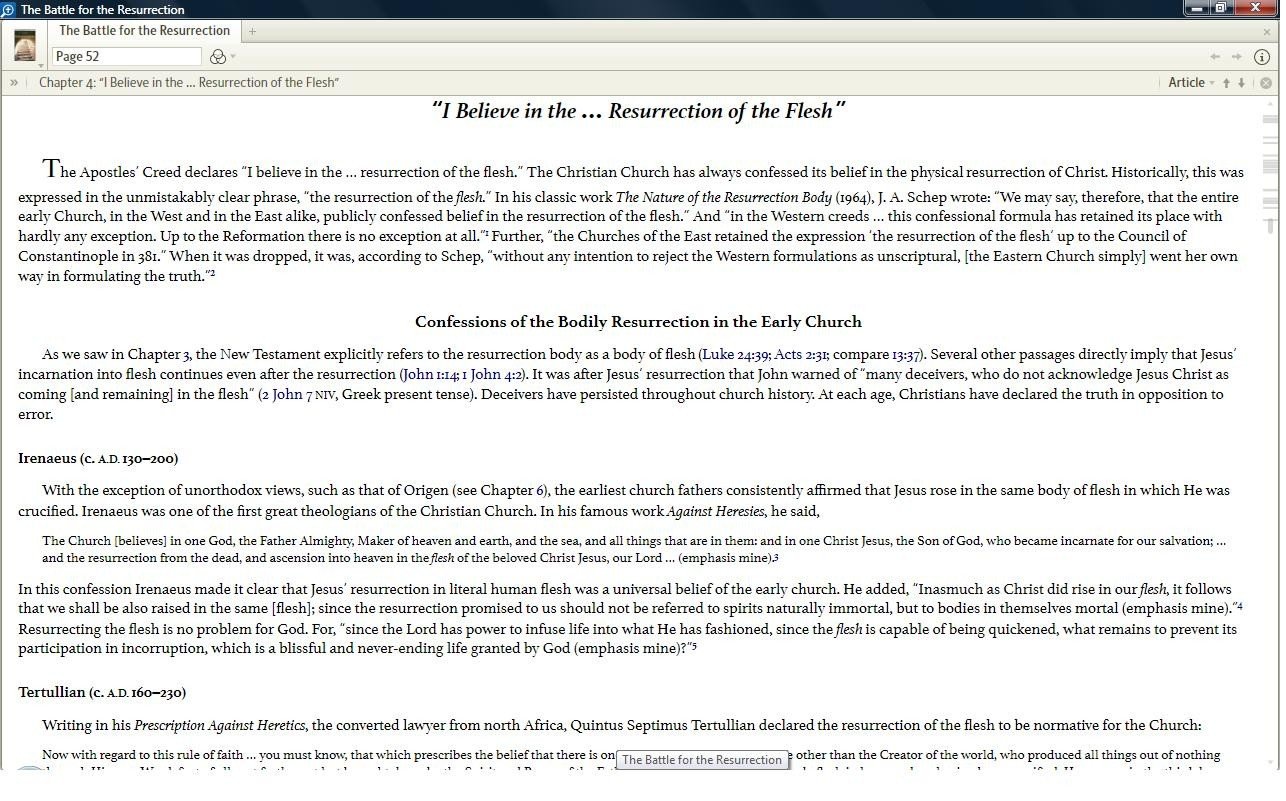Open Acts 2:31 scripture link
The height and width of the screenshot is (801, 1286).
(801, 354)
